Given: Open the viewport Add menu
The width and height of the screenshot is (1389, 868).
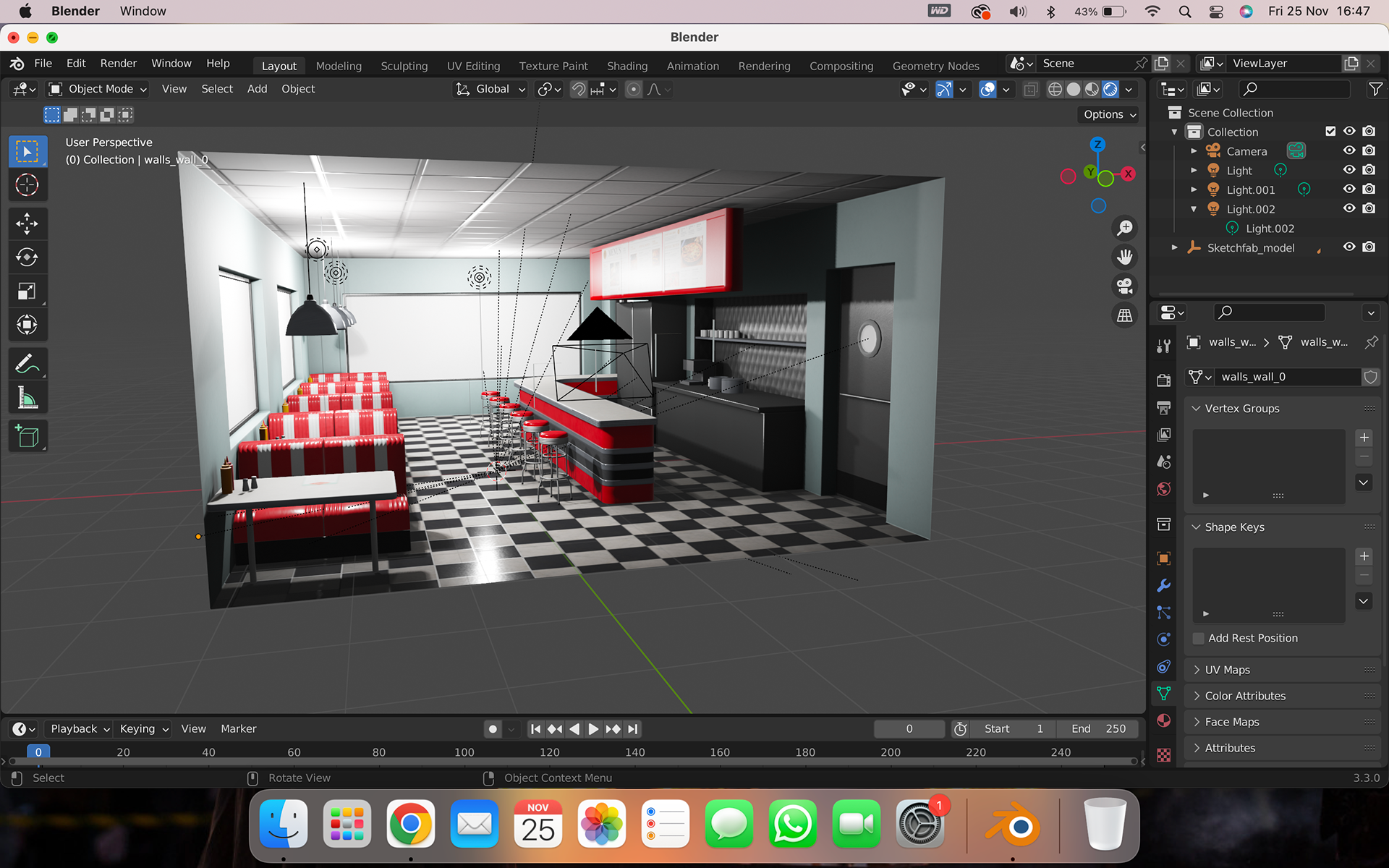Looking at the screenshot, I should [257, 89].
